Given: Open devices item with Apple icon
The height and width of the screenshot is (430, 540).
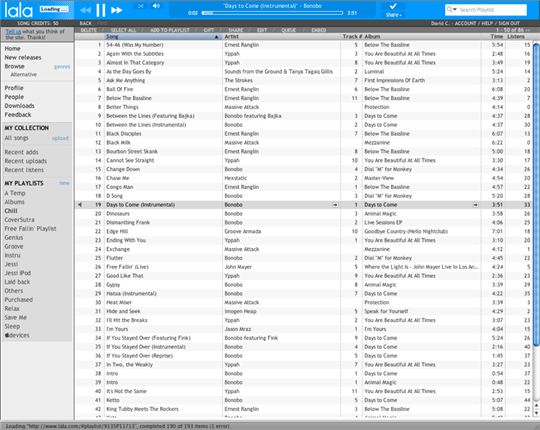Looking at the screenshot, I should (x=17, y=335).
